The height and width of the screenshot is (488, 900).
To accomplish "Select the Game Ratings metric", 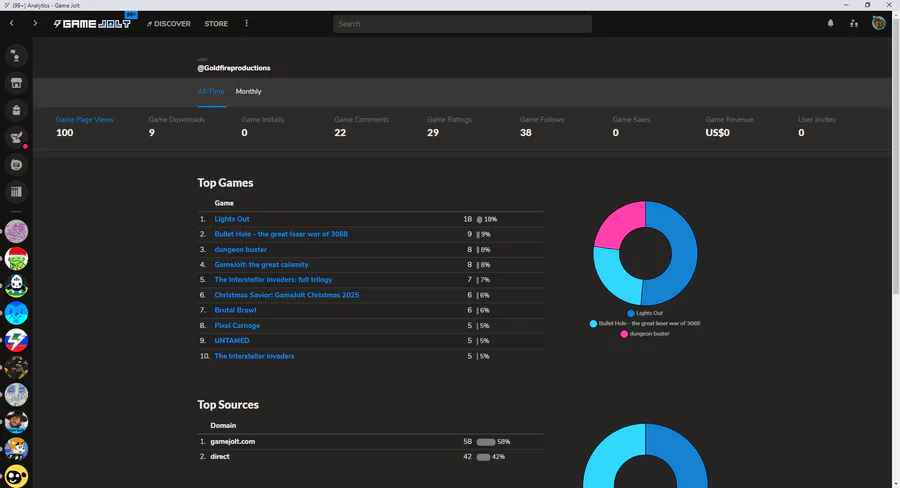I will click(x=449, y=126).
